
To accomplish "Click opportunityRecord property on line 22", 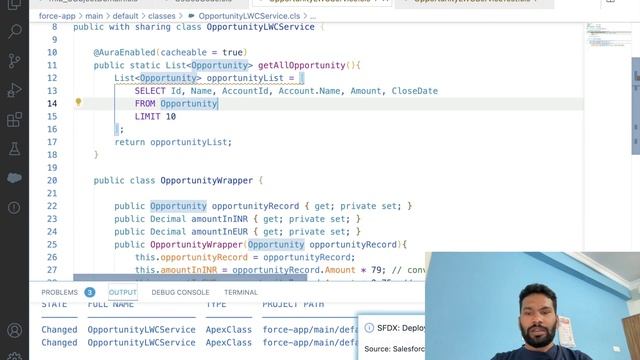I will click(x=256, y=206).
